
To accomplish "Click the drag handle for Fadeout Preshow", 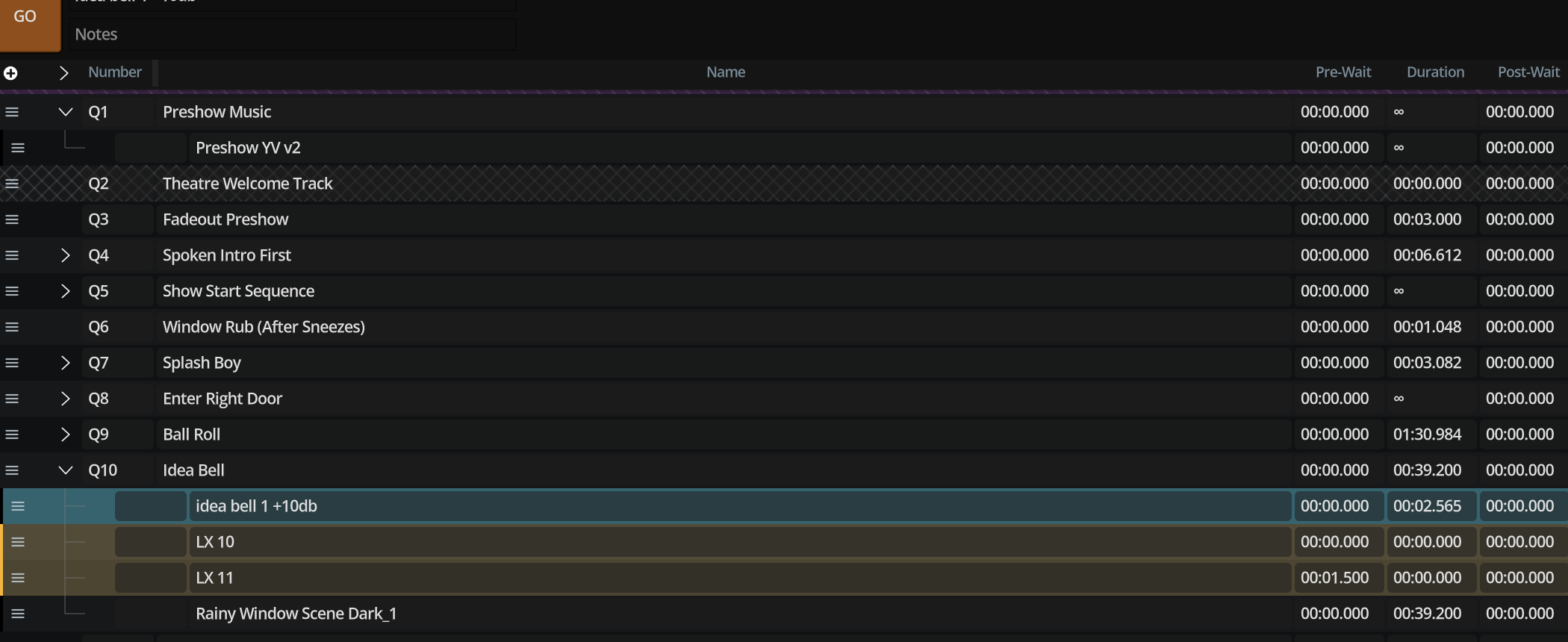I will tap(12, 219).
